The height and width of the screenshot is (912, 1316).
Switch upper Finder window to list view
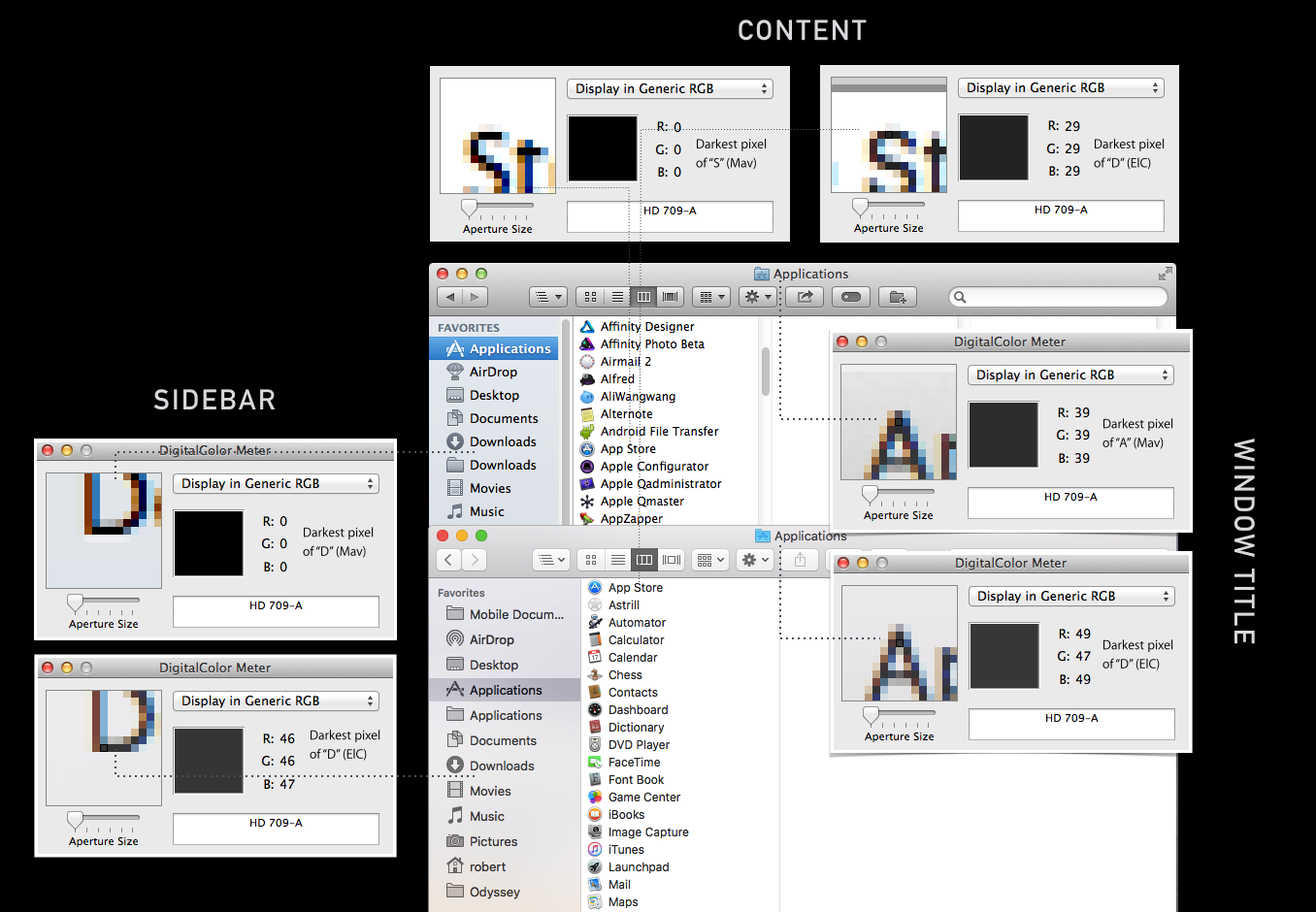(617, 297)
